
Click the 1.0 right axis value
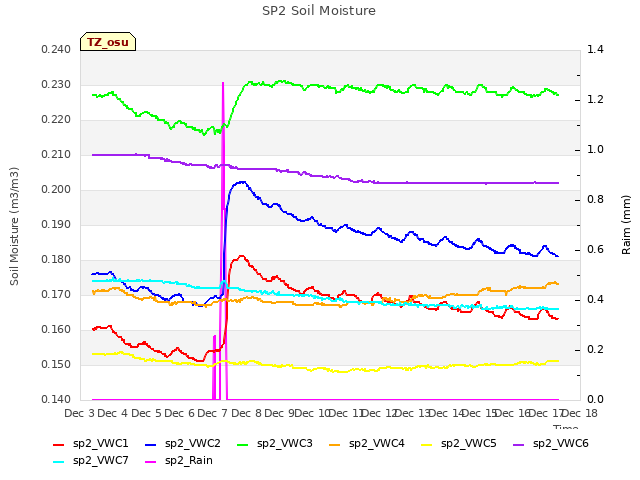click(595, 149)
